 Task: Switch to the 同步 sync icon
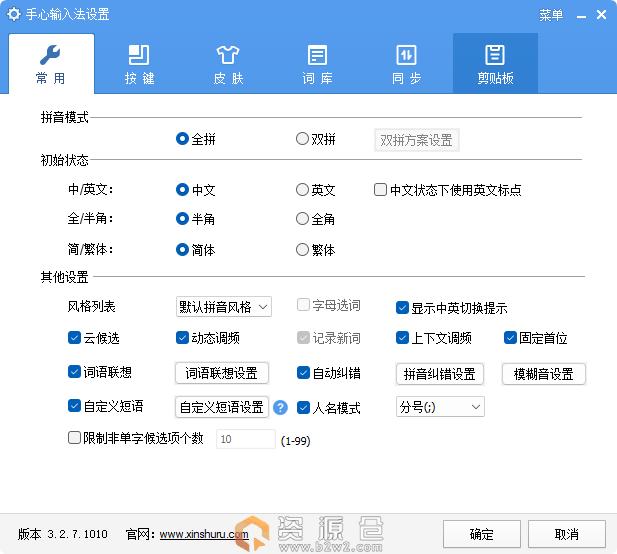pyautogui.click(x=406, y=55)
